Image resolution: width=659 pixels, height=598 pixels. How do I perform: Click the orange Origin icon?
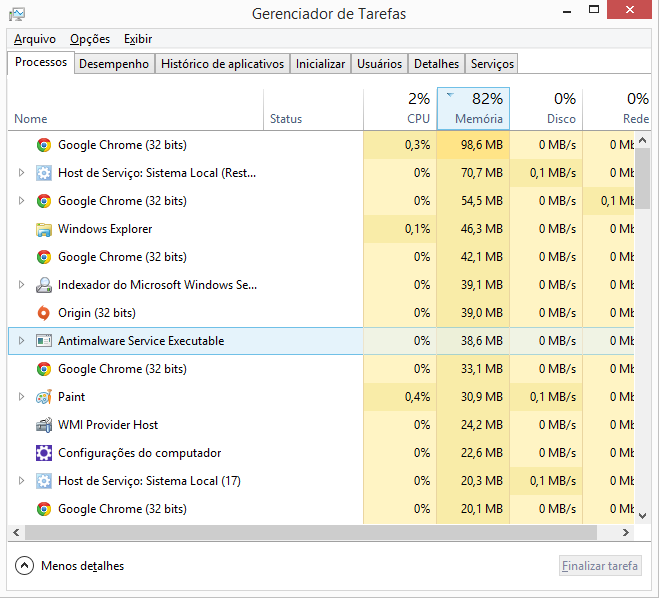tap(44, 313)
